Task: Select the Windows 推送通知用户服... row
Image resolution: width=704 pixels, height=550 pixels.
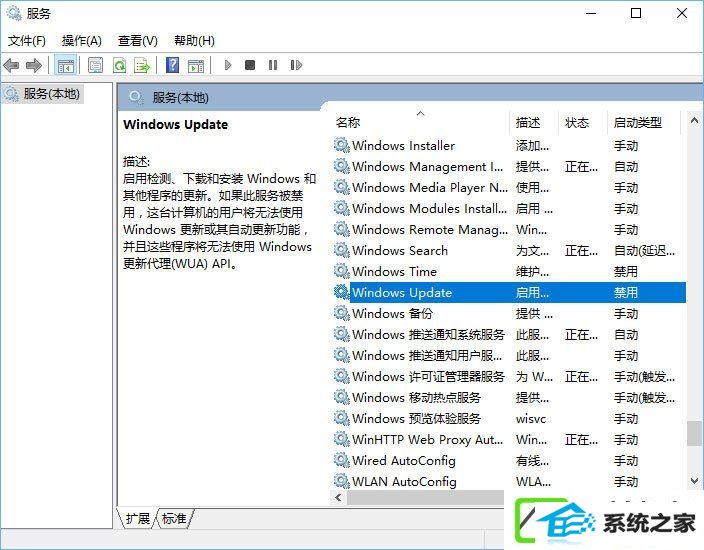Action: [509, 356]
